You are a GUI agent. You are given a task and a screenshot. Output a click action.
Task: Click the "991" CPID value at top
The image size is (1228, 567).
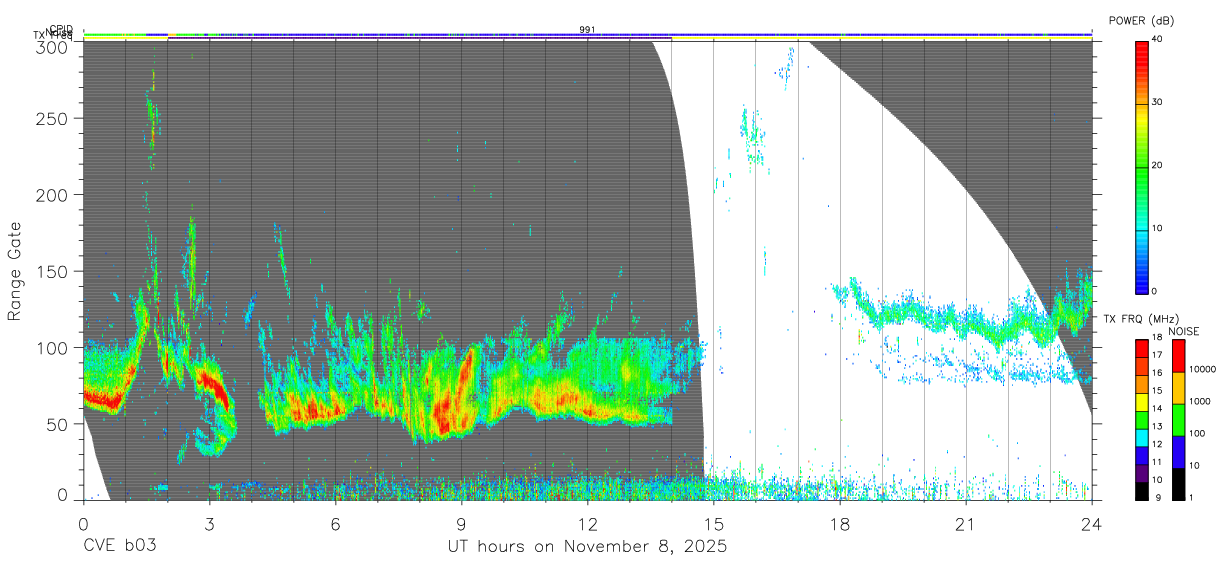pyautogui.click(x=587, y=29)
